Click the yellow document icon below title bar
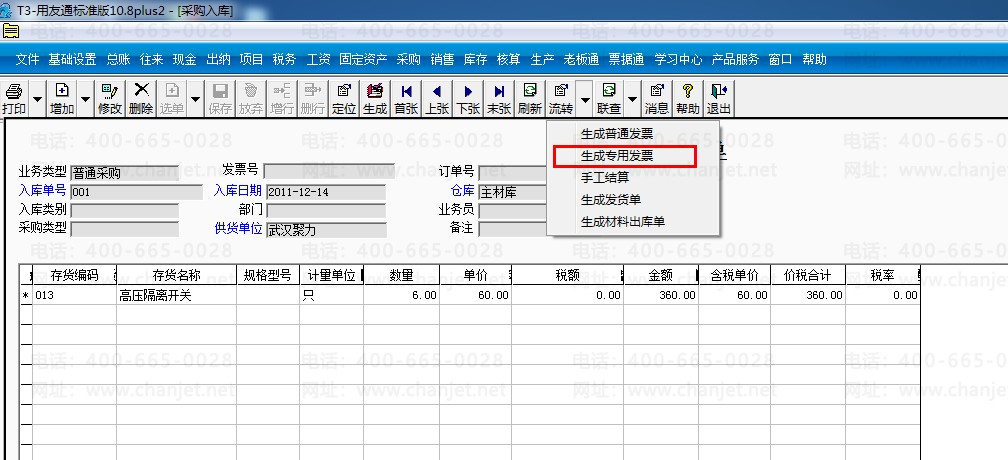 click(x=11, y=31)
